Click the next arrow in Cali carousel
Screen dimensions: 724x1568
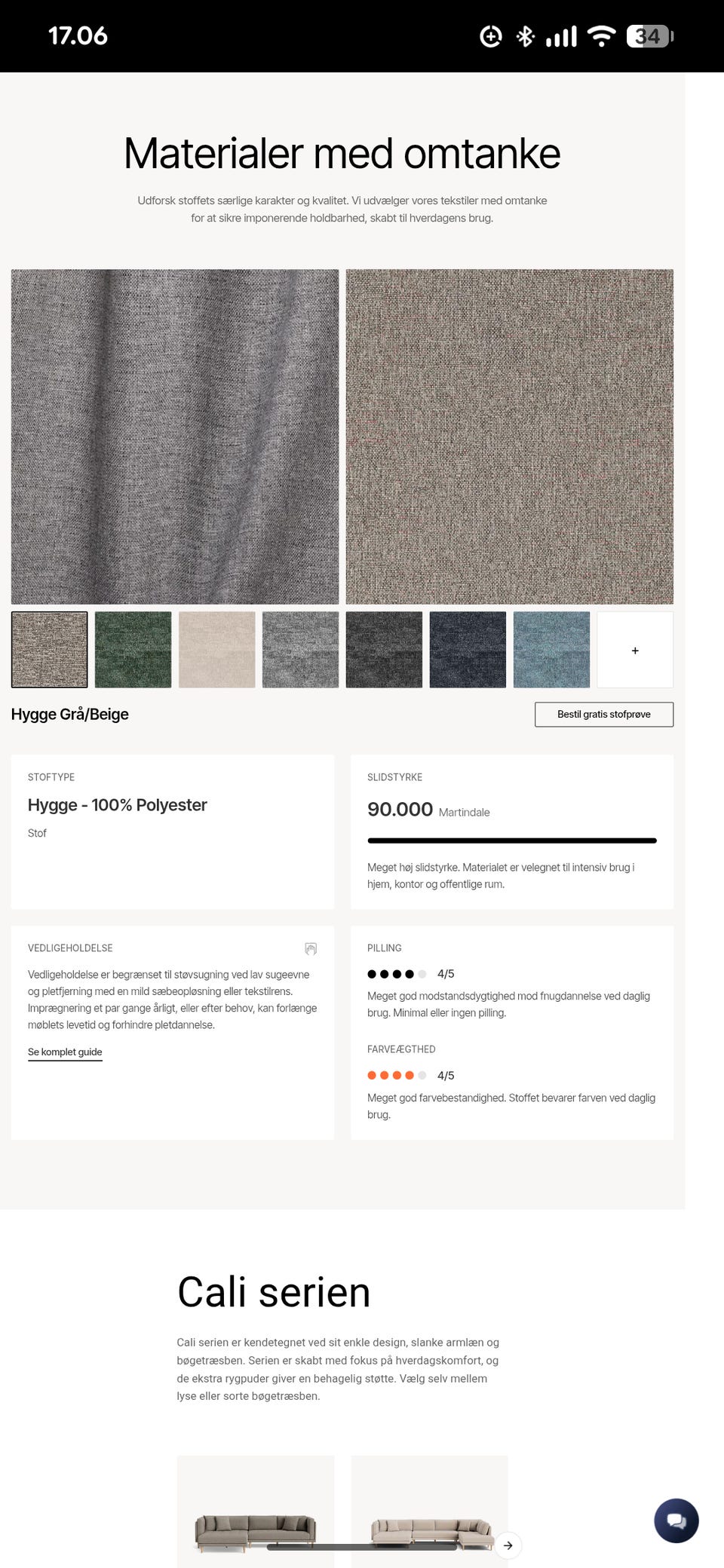508,1545
